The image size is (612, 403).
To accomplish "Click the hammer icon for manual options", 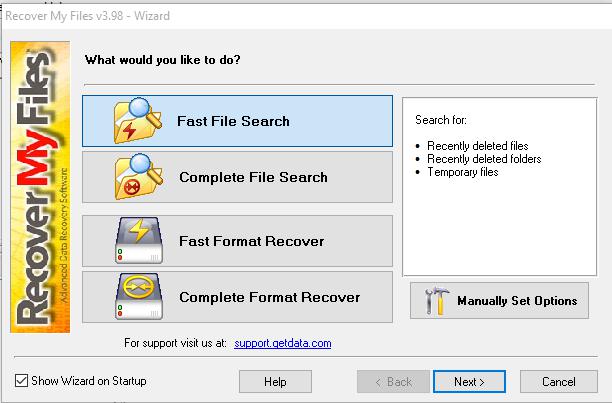I will [435, 300].
